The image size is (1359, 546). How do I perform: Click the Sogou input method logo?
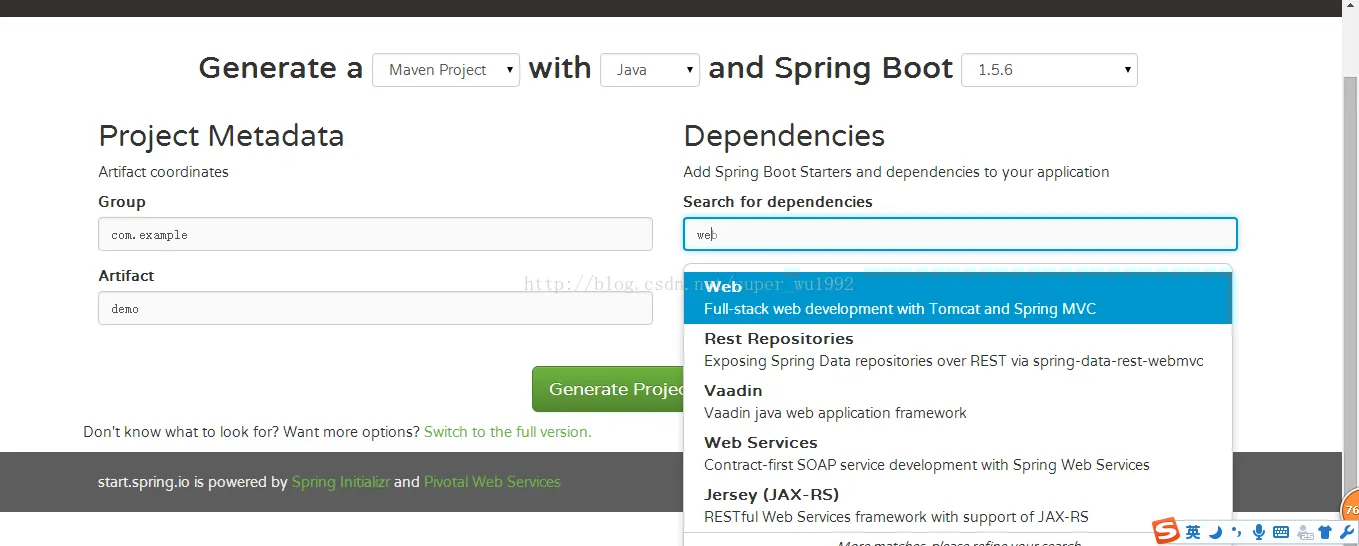[1166, 531]
